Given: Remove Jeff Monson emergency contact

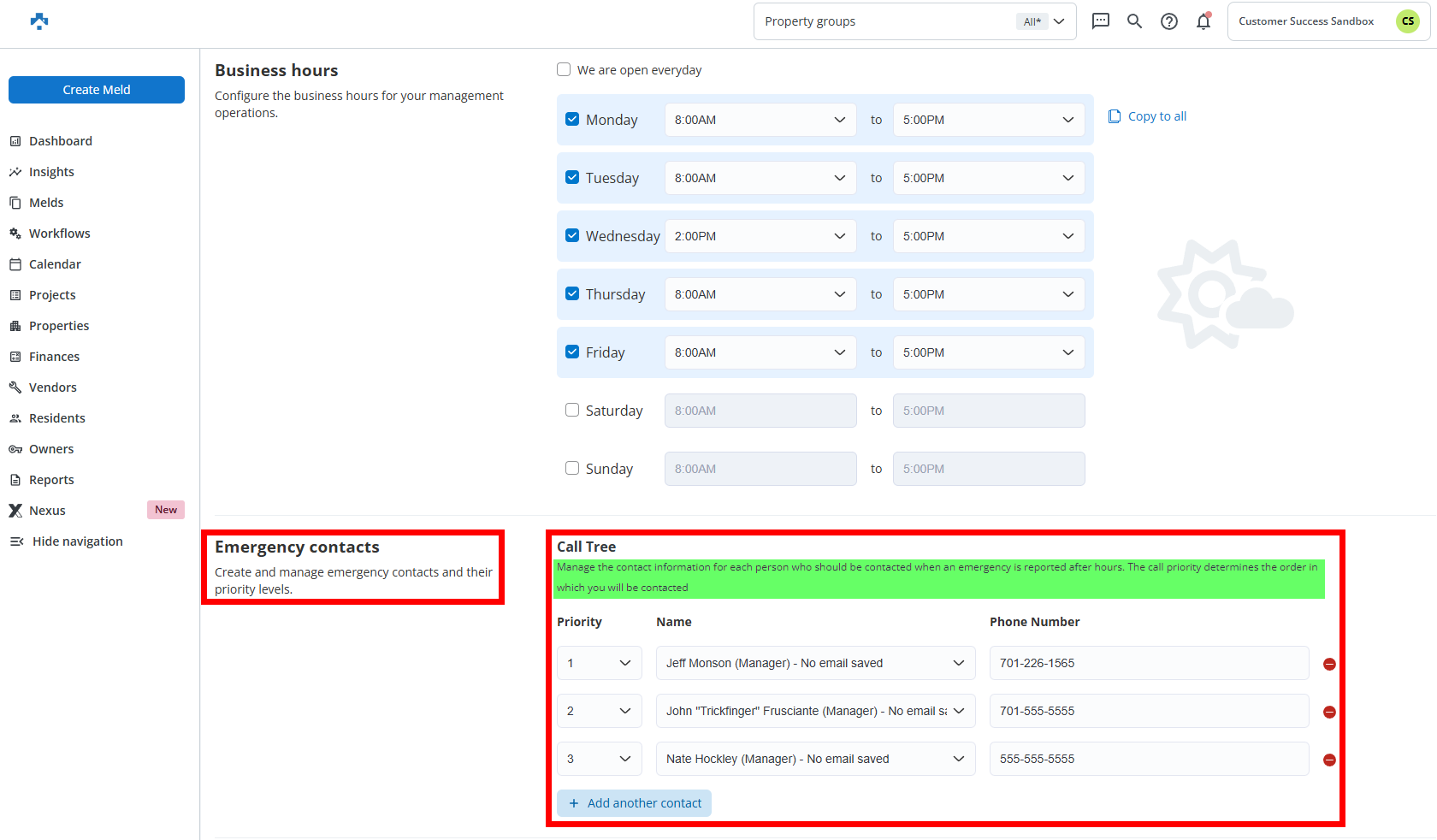Looking at the screenshot, I should tap(1329, 664).
